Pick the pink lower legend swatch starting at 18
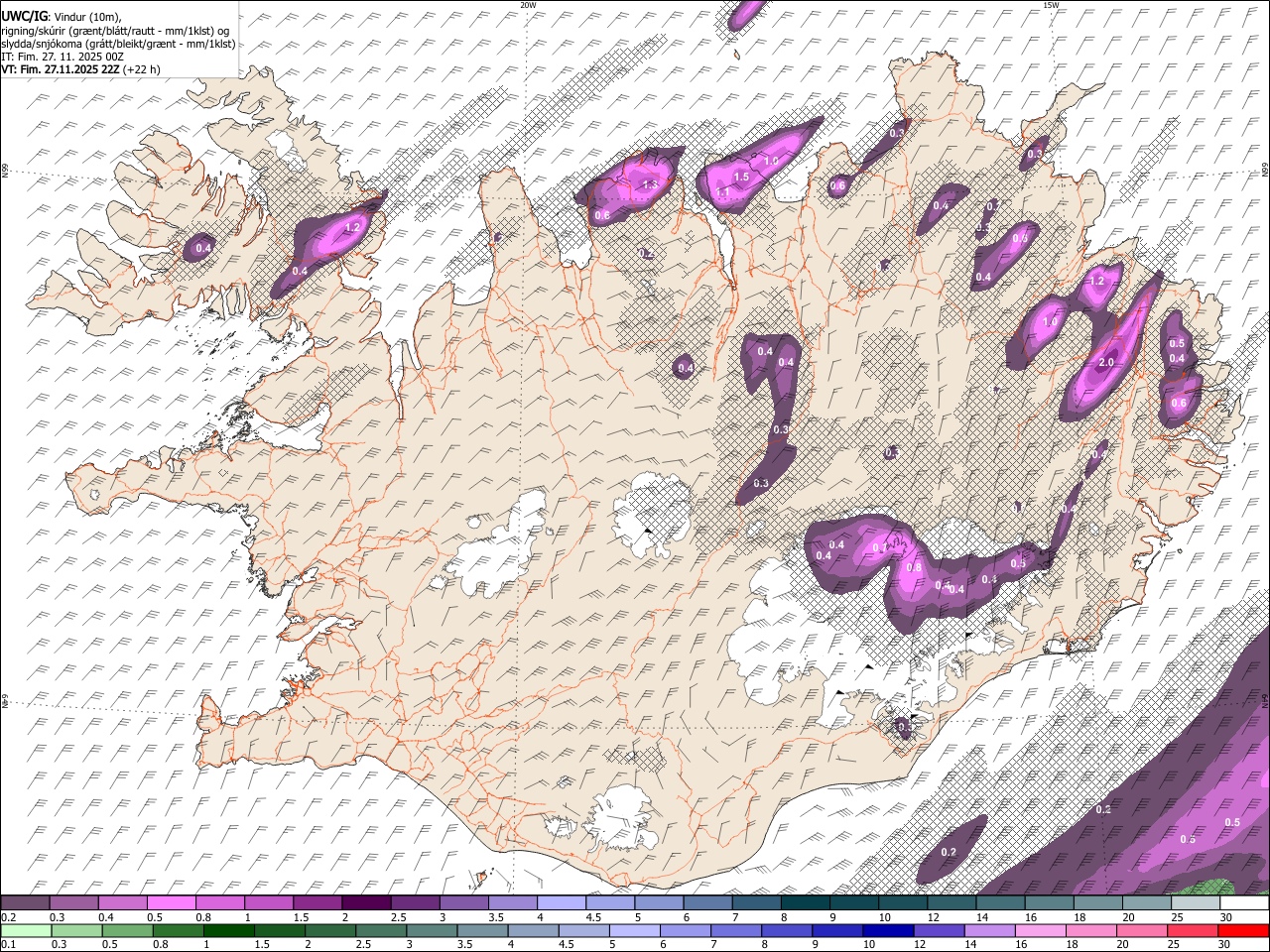 [x=1092, y=930]
